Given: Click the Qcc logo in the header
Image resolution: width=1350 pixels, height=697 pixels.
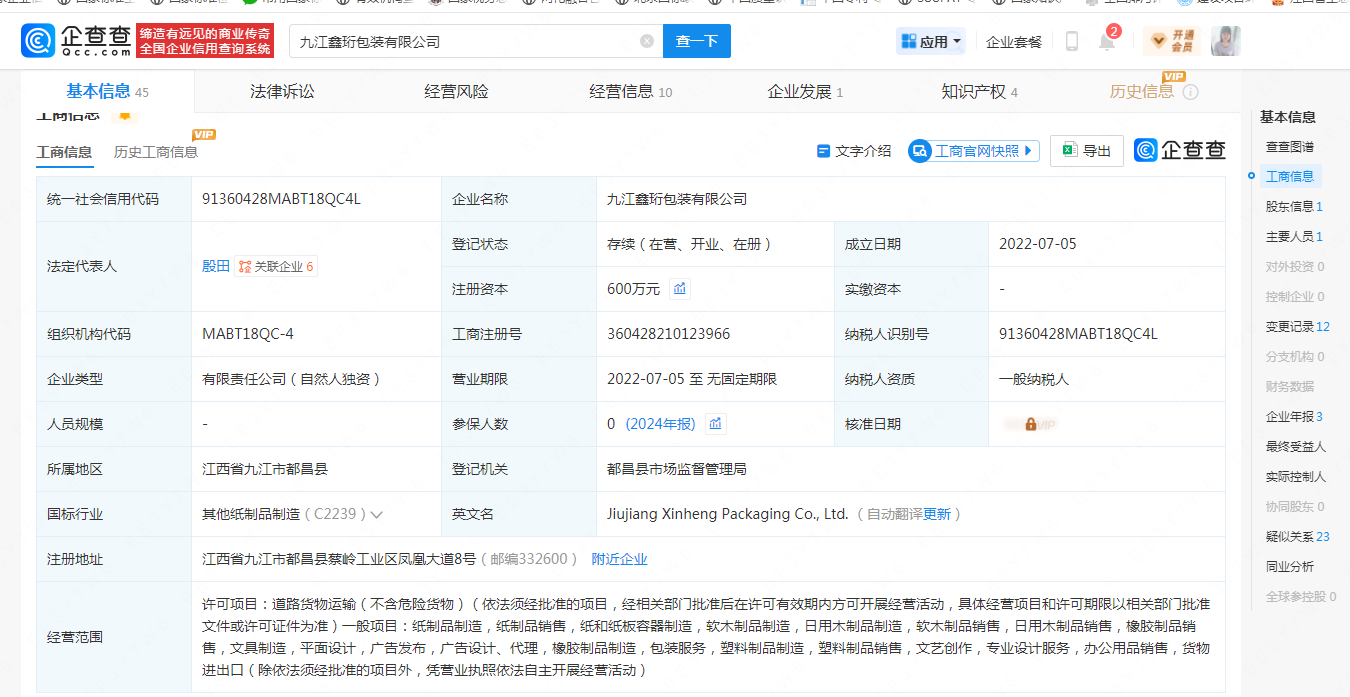Looking at the screenshot, I should tap(76, 41).
